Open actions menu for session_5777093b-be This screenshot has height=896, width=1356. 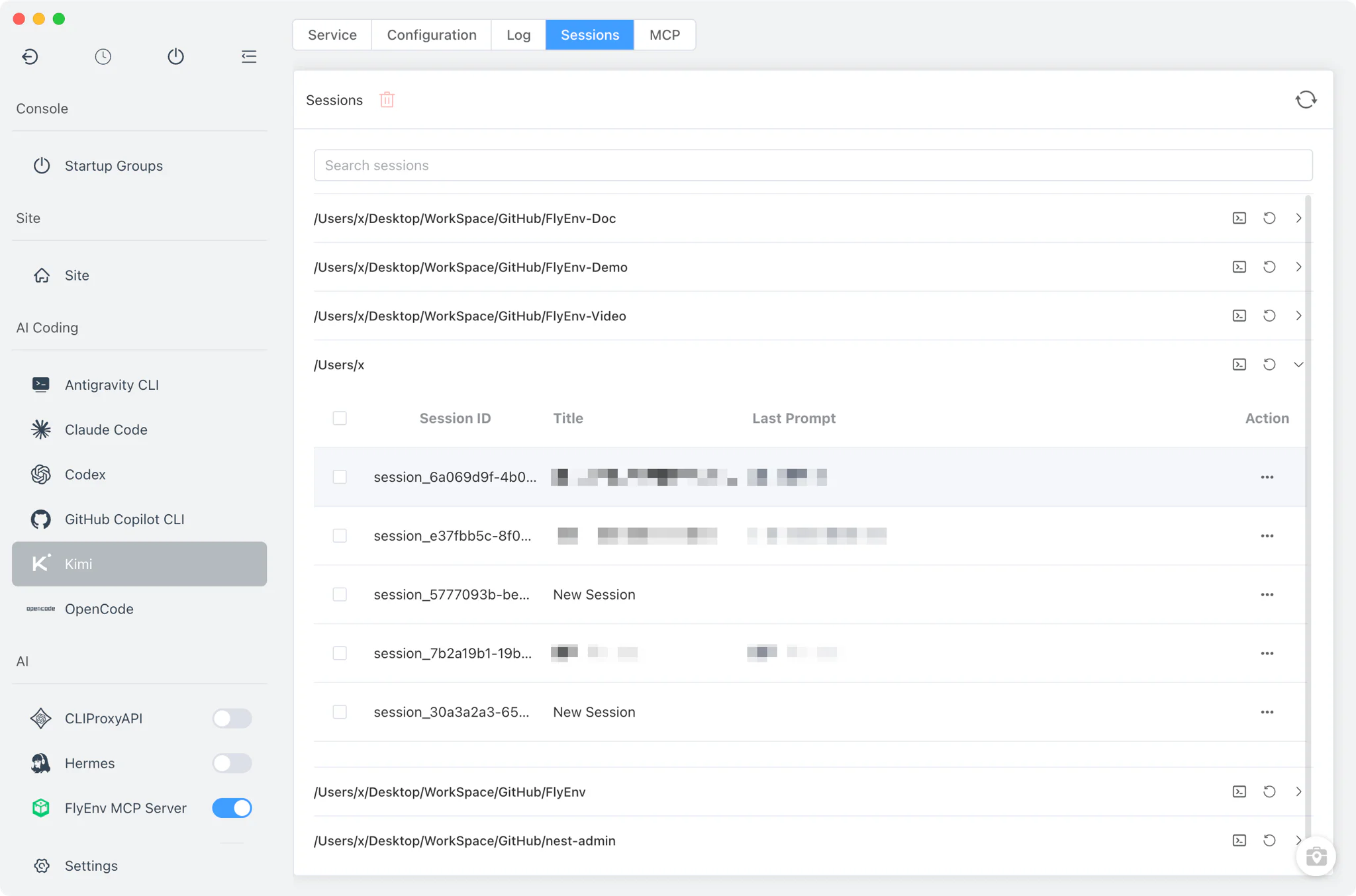coord(1267,594)
